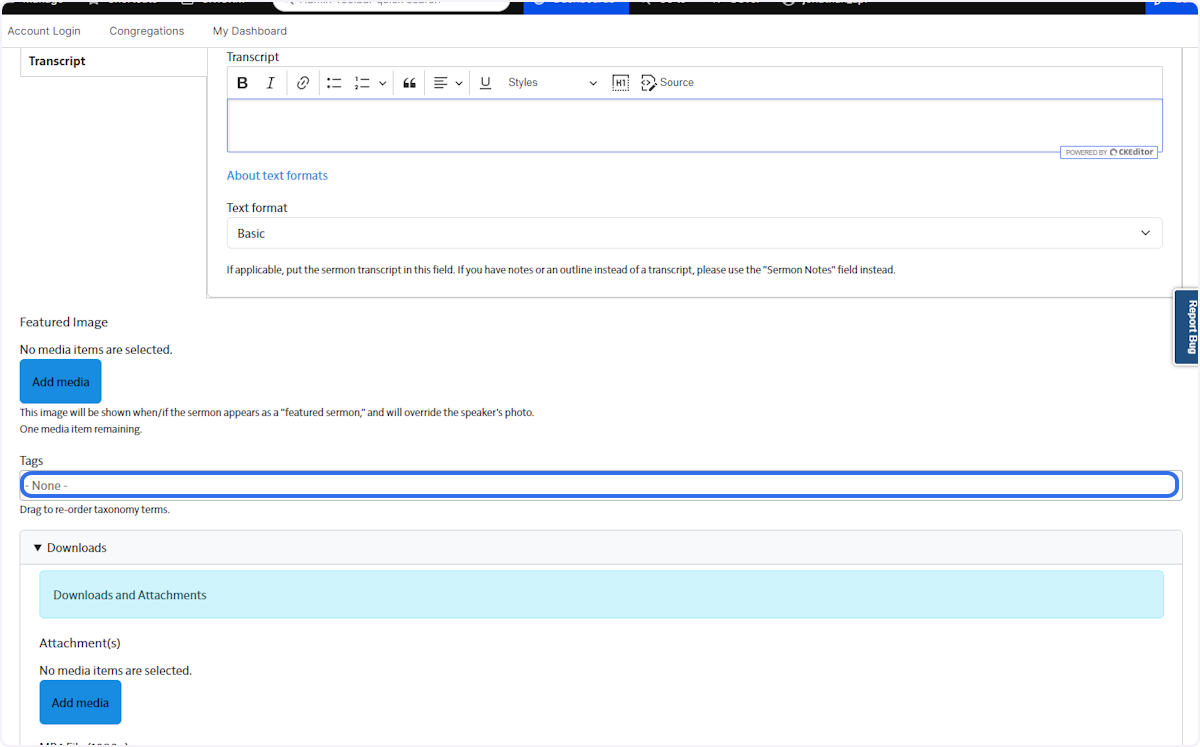Image resolution: width=1200 pixels, height=747 pixels.
Task: Click 'Drag to re-order taxonomy terms.' text
Action: [95, 510]
